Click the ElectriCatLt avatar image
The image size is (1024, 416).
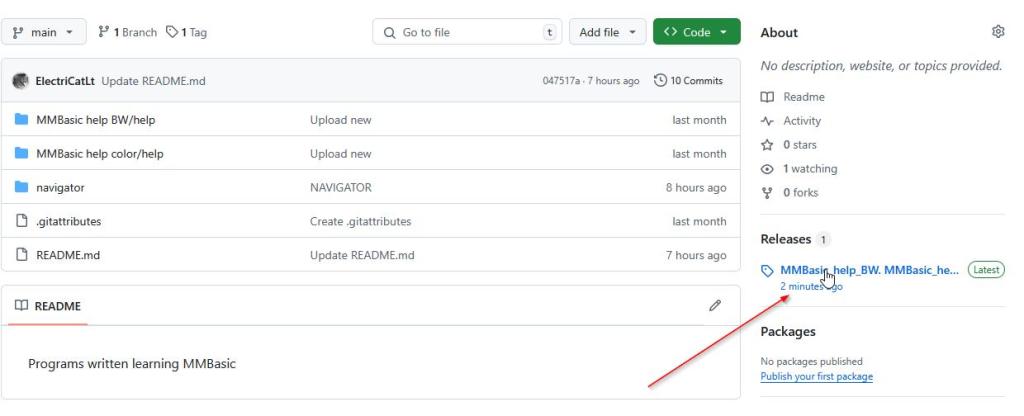(x=20, y=81)
